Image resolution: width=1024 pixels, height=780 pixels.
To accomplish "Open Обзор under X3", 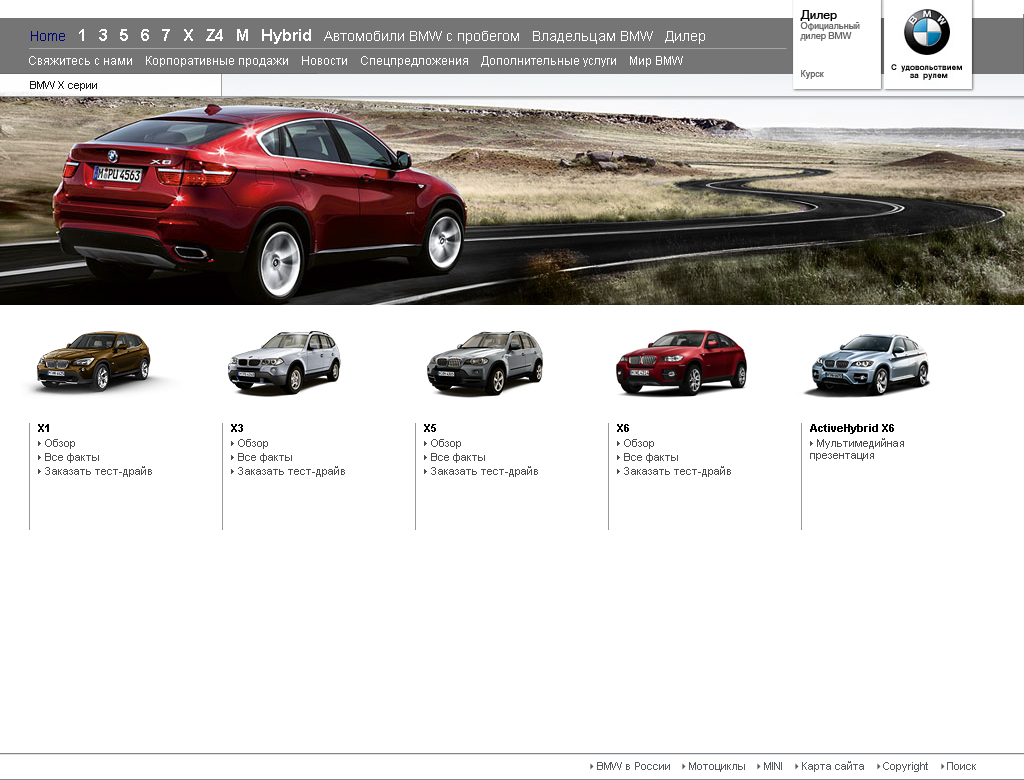I will (253, 443).
